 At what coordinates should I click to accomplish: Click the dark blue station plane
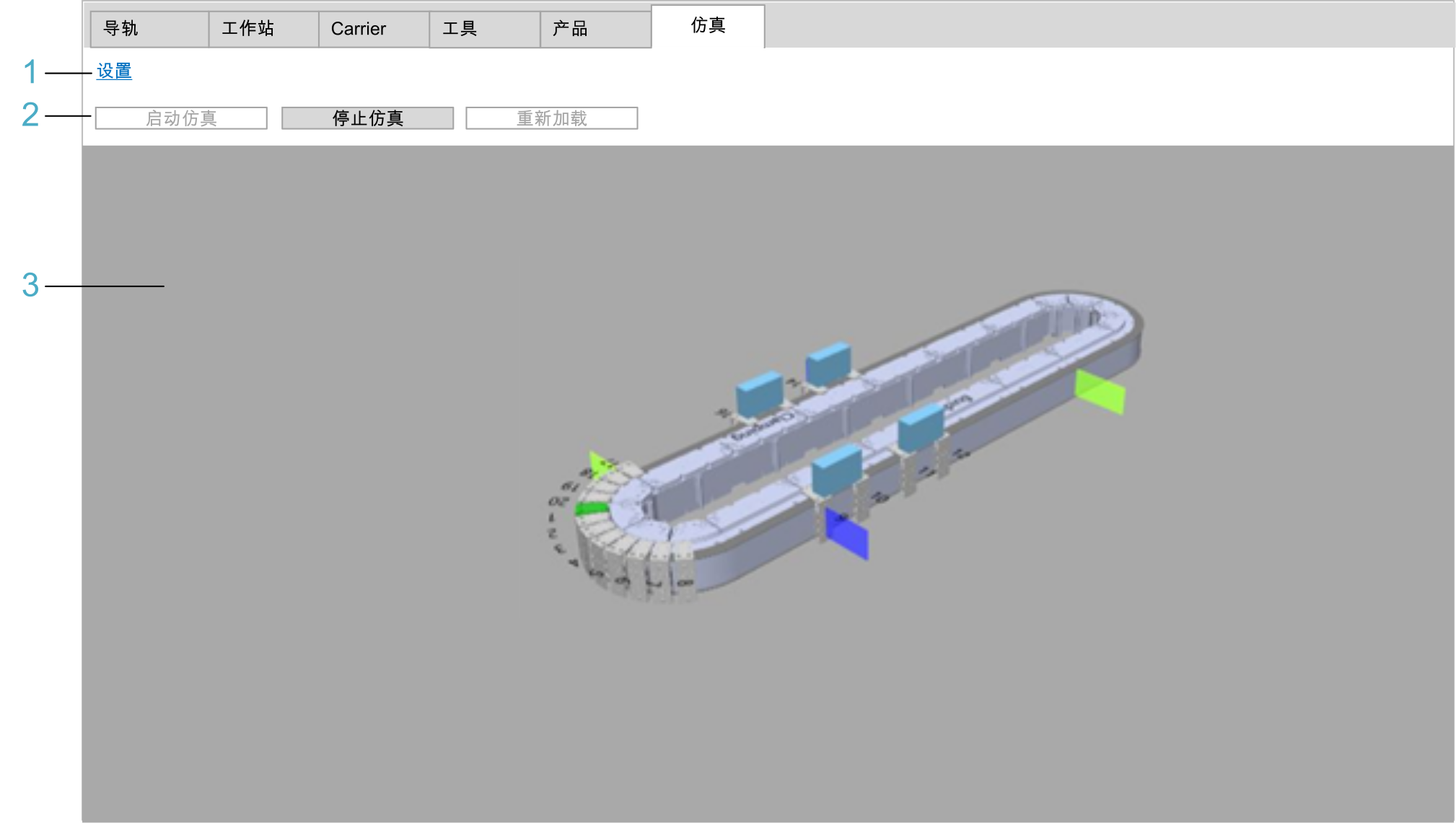pos(847,534)
